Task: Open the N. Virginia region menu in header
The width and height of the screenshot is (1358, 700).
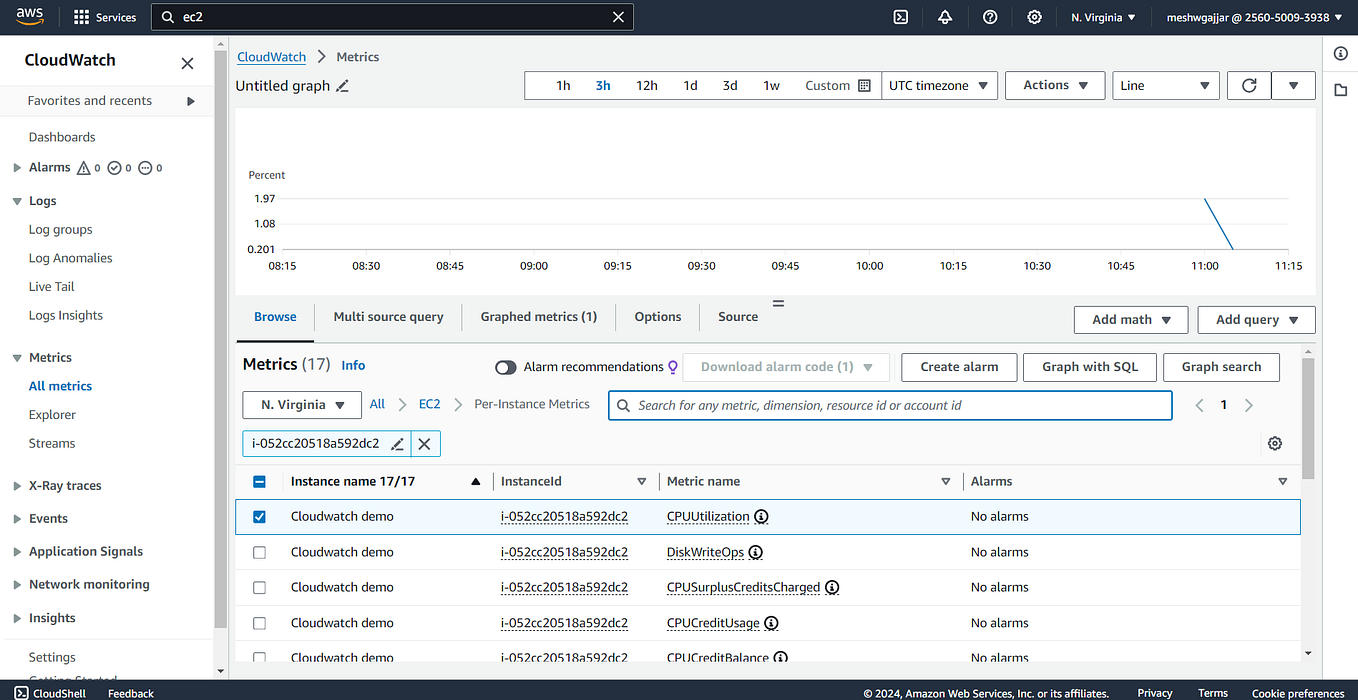Action: coord(1103,17)
